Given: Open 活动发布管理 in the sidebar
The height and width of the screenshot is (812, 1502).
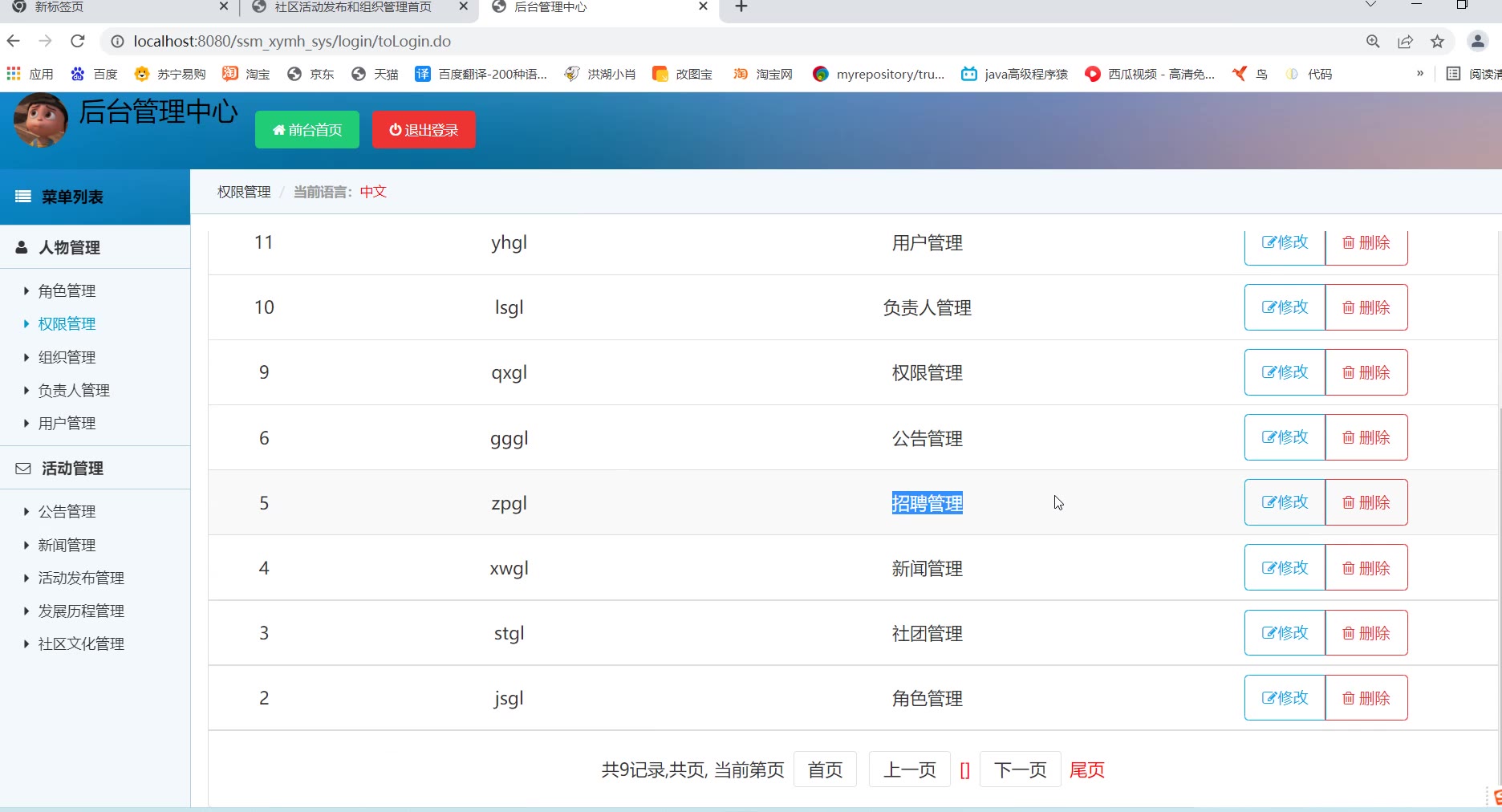Looking at the screenshot, I should click(81, 579).
